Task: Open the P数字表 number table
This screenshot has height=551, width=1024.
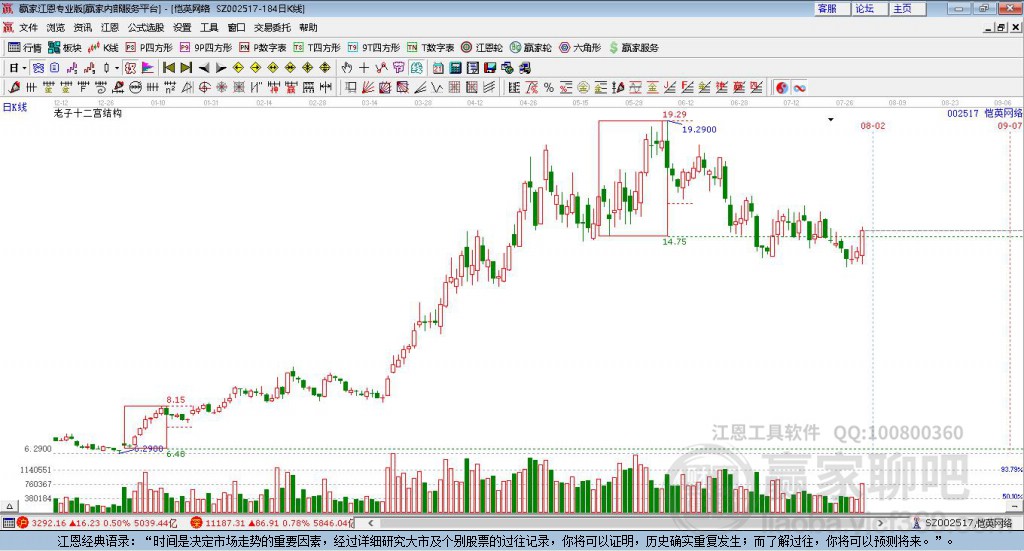Action: [263, 48]
